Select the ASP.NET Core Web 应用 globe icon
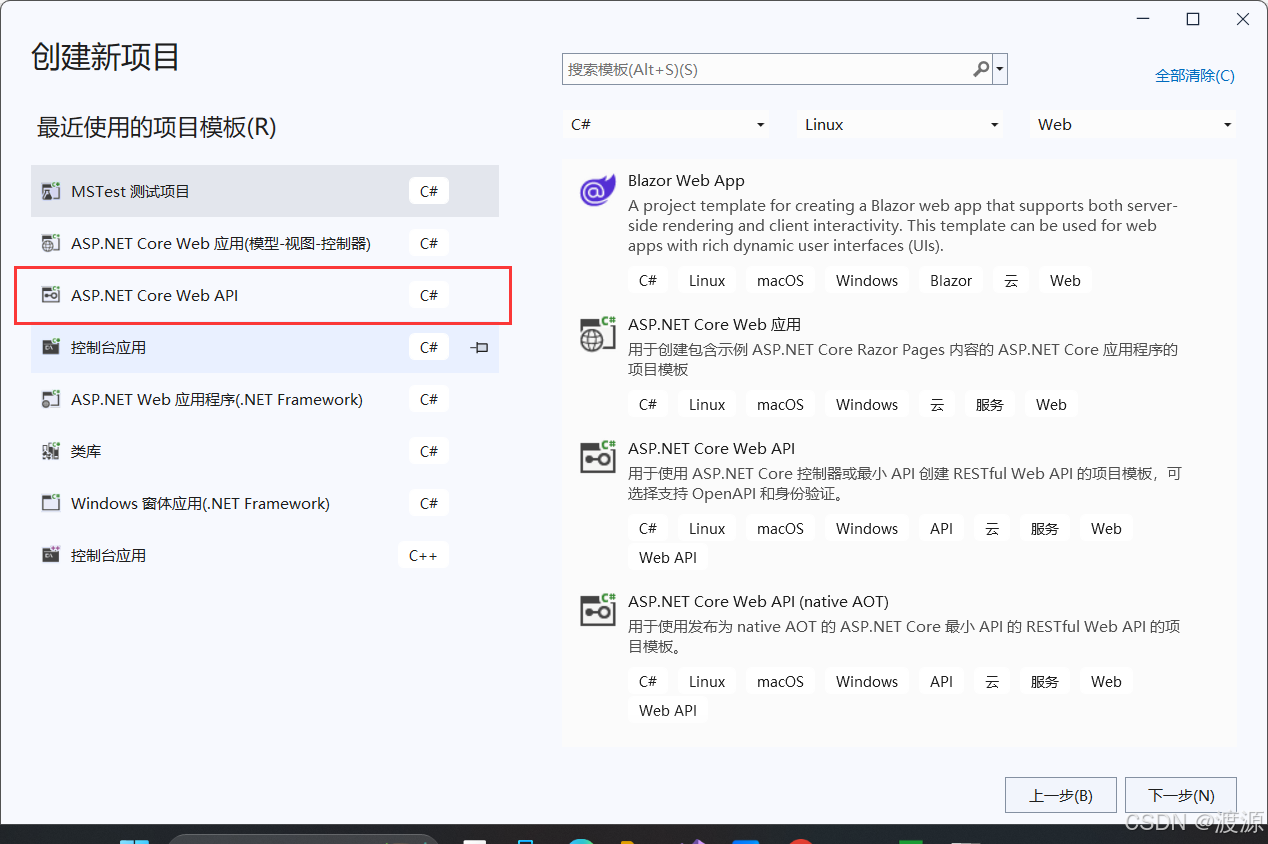 coord(598,334)
